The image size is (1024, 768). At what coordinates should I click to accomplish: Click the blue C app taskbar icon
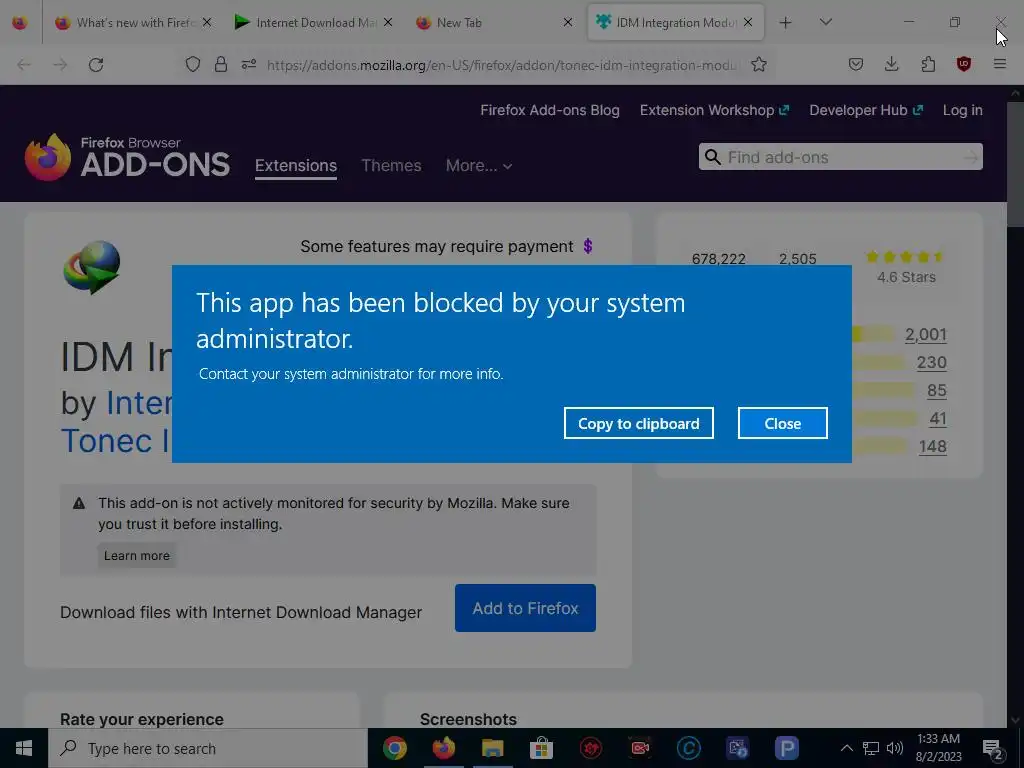(x=688, y=748)
